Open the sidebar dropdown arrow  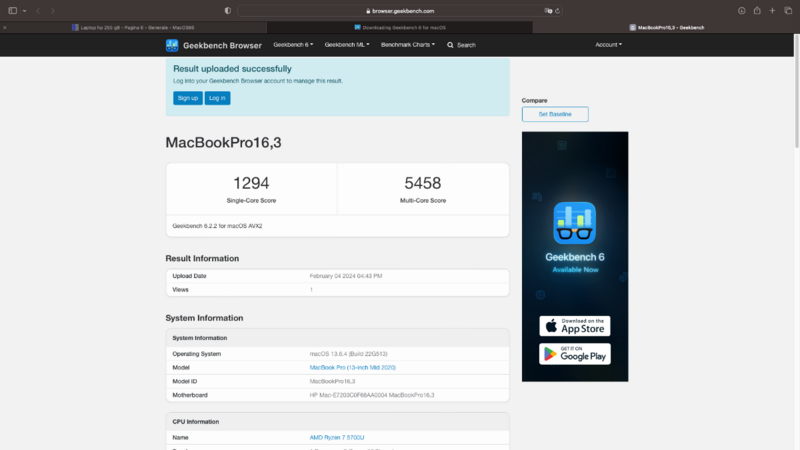(x=24, y=11)
